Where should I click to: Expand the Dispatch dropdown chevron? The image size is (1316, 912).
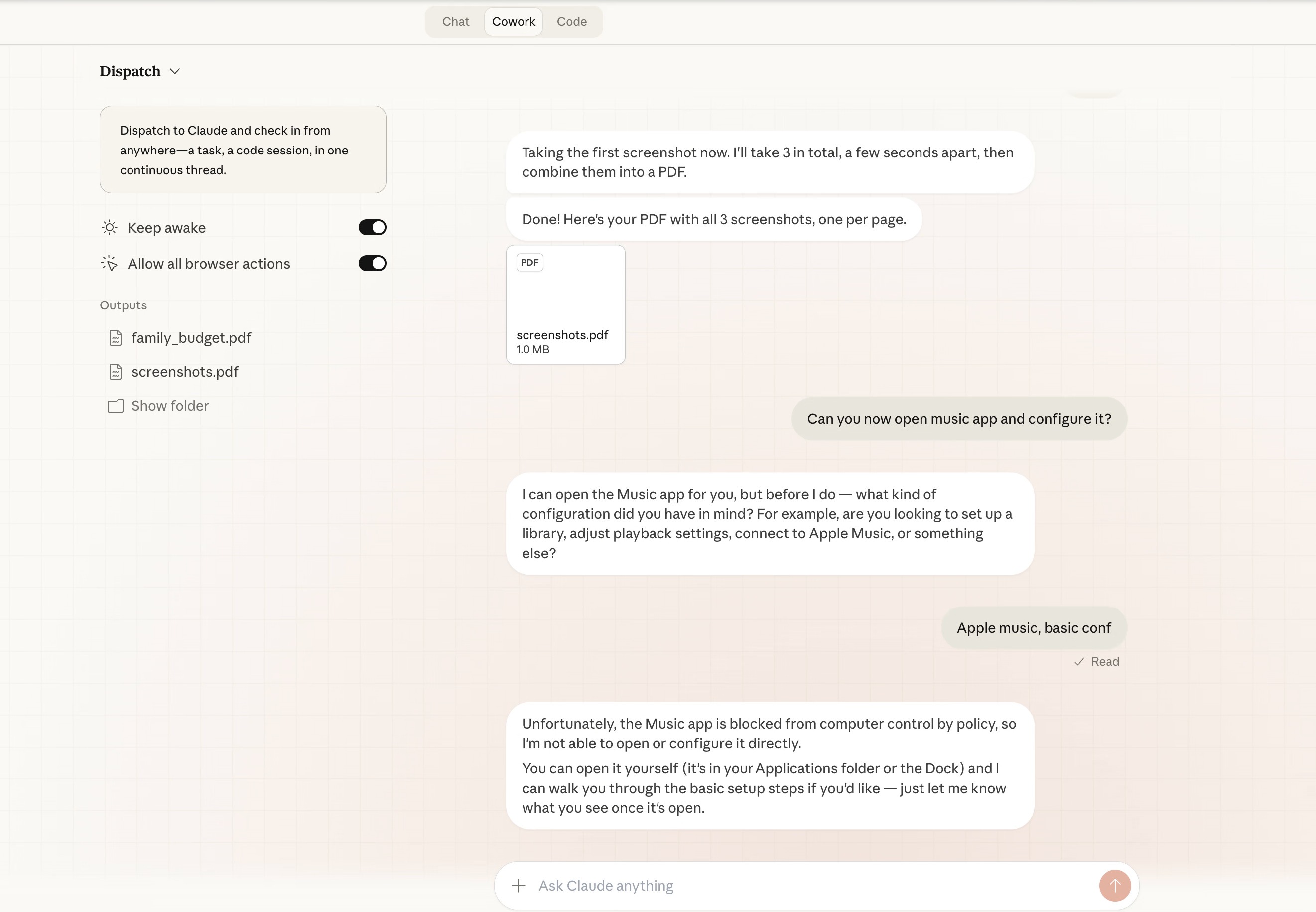(x=175, y=71)
